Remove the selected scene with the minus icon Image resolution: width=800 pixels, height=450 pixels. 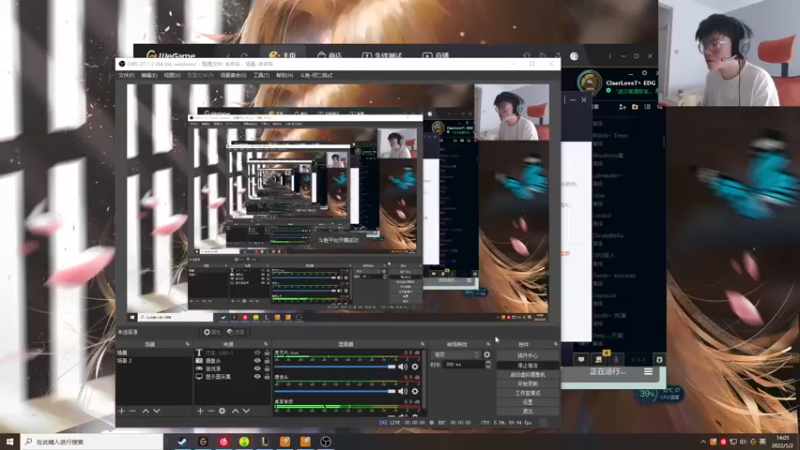pos(133,411)
